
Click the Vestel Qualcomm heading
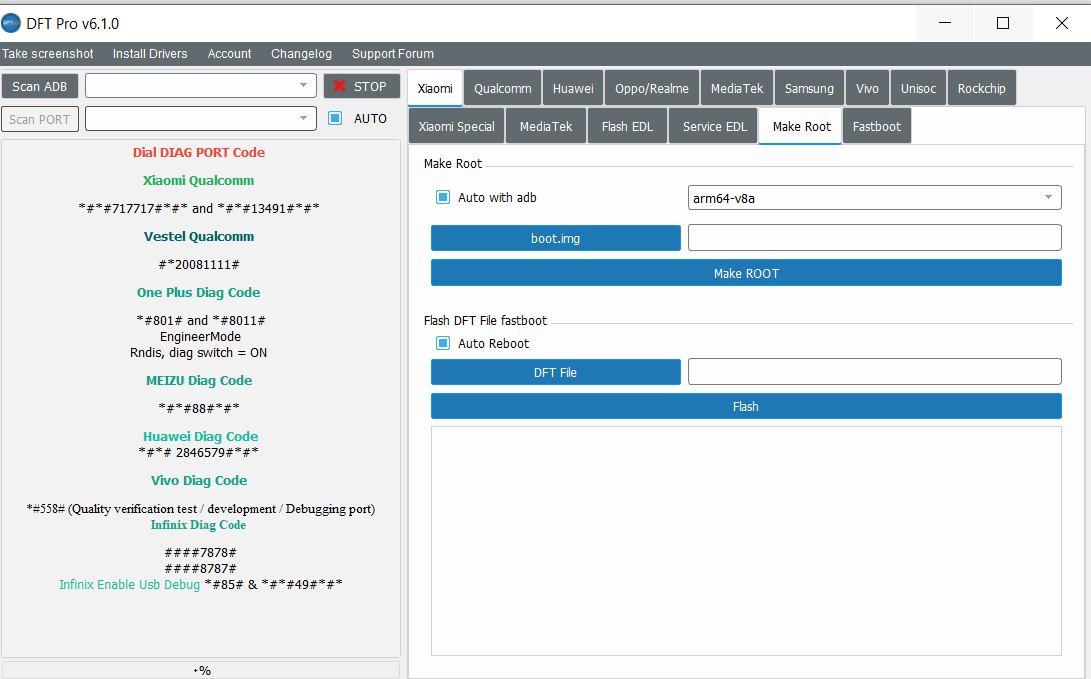199,237
